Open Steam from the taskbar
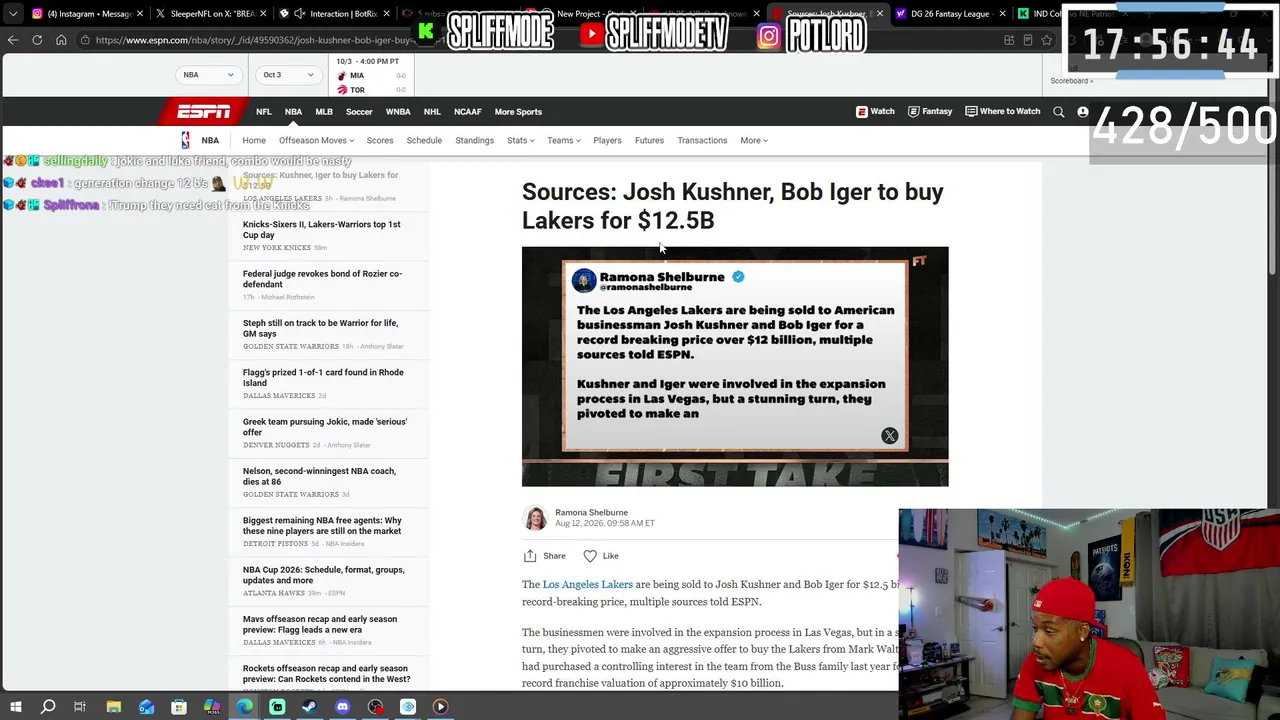 click(309, 707)
